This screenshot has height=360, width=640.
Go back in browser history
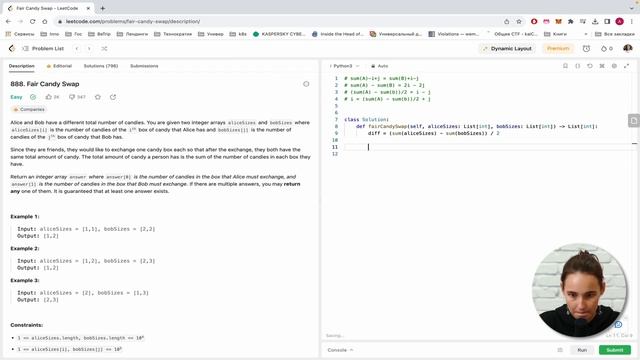(x=9, y=21)
